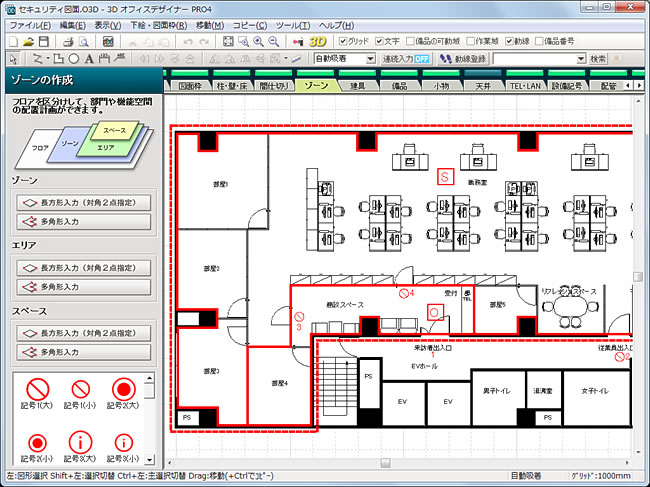Open the 備品 tab
Viewport: 650px width, 487px height.
click(399, 87)
